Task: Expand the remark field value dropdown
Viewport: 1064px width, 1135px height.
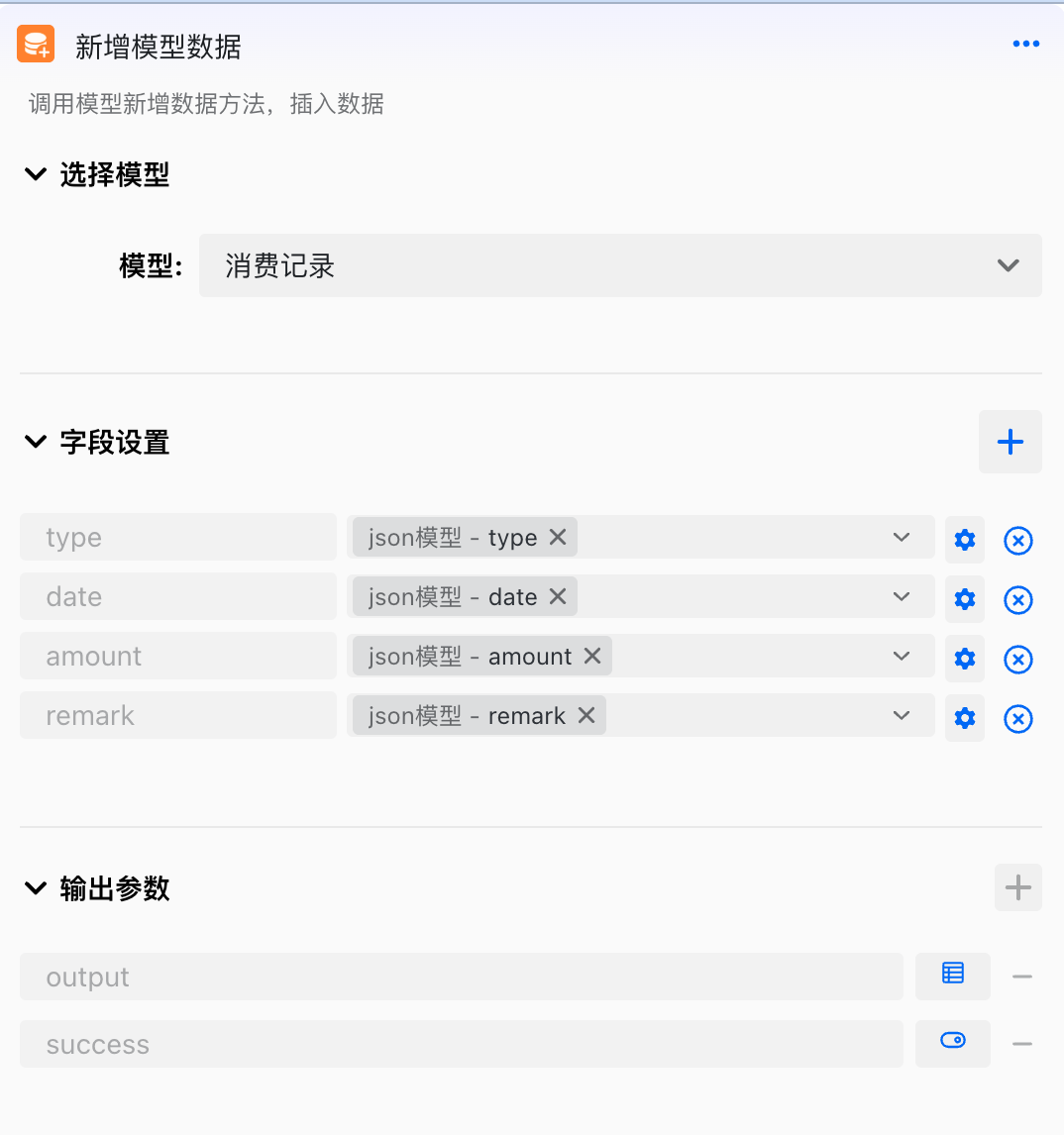Action: [902, 715]
